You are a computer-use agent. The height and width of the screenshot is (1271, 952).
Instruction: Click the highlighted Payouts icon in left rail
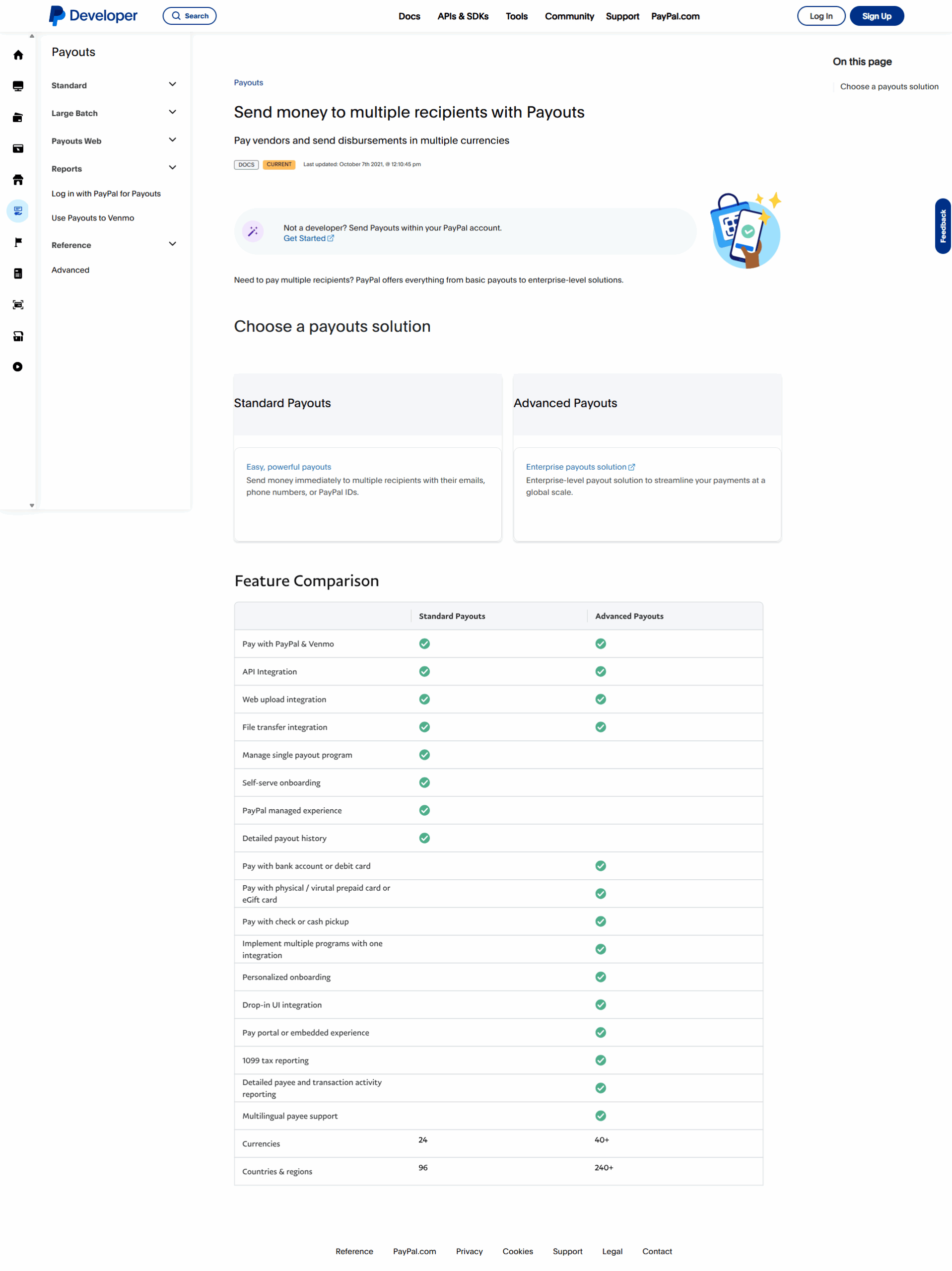(x=18, y=211)
